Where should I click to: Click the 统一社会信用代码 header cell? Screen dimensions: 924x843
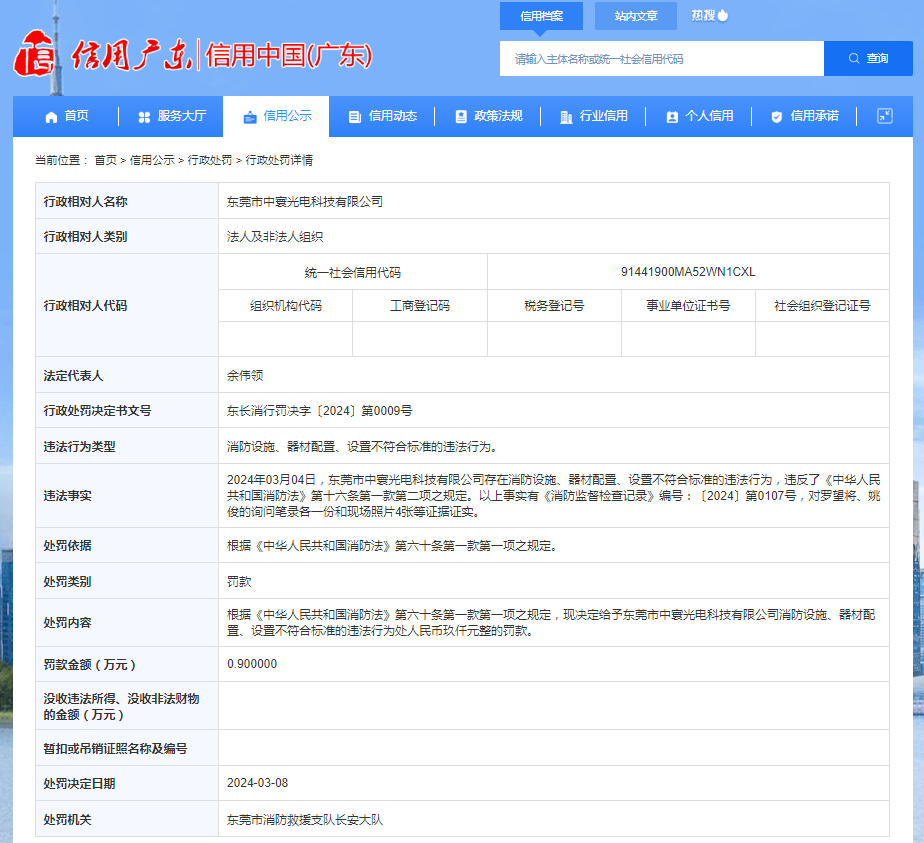[x=352, y=272]
